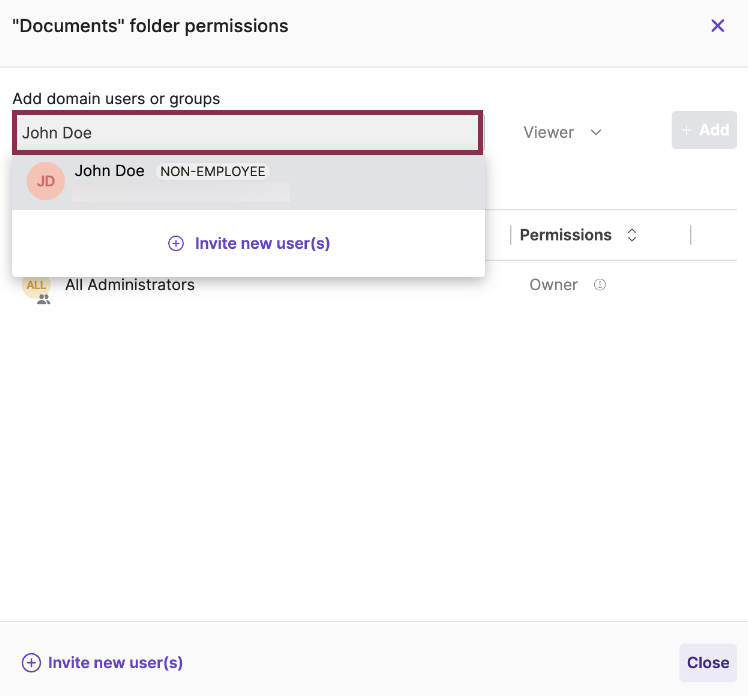This screenshot has height=696, width=748.
Task: Click the NON-EMPLOYEE badge next to John Doe
Action: click(x=213, y=171)
